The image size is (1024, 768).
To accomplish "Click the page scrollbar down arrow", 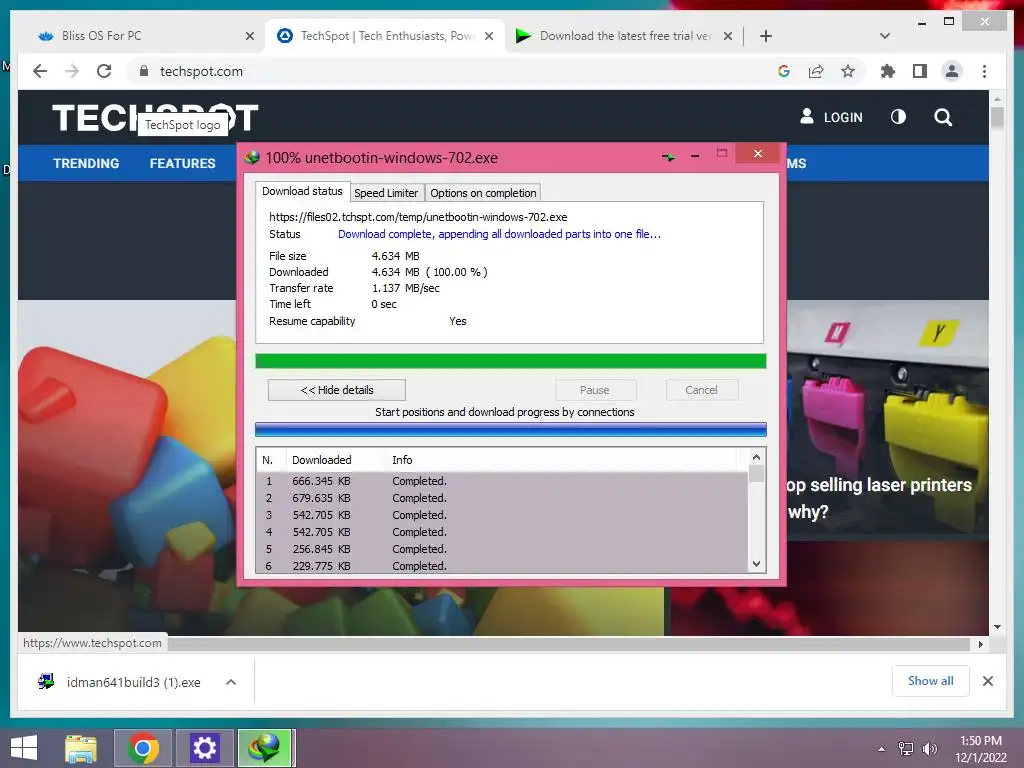I will 997,627.
